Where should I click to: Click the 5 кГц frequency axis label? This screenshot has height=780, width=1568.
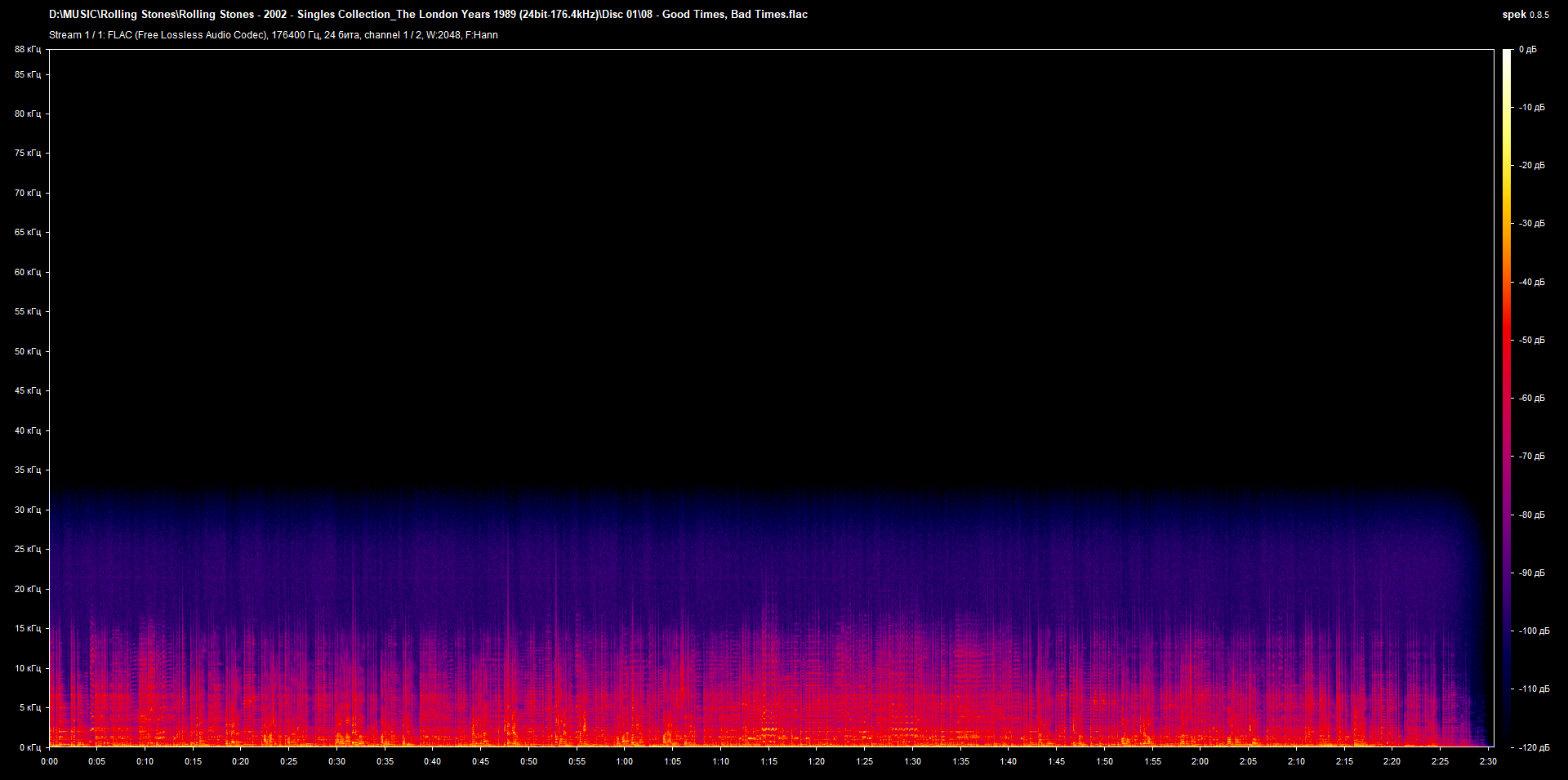click(x=31, y=709)
